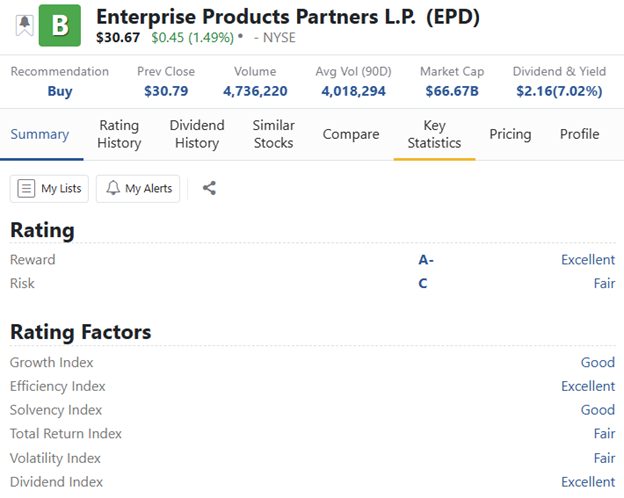The image size is (624, 498).
Task: Select the Similar Stocks tab
Action: (273, 134)
